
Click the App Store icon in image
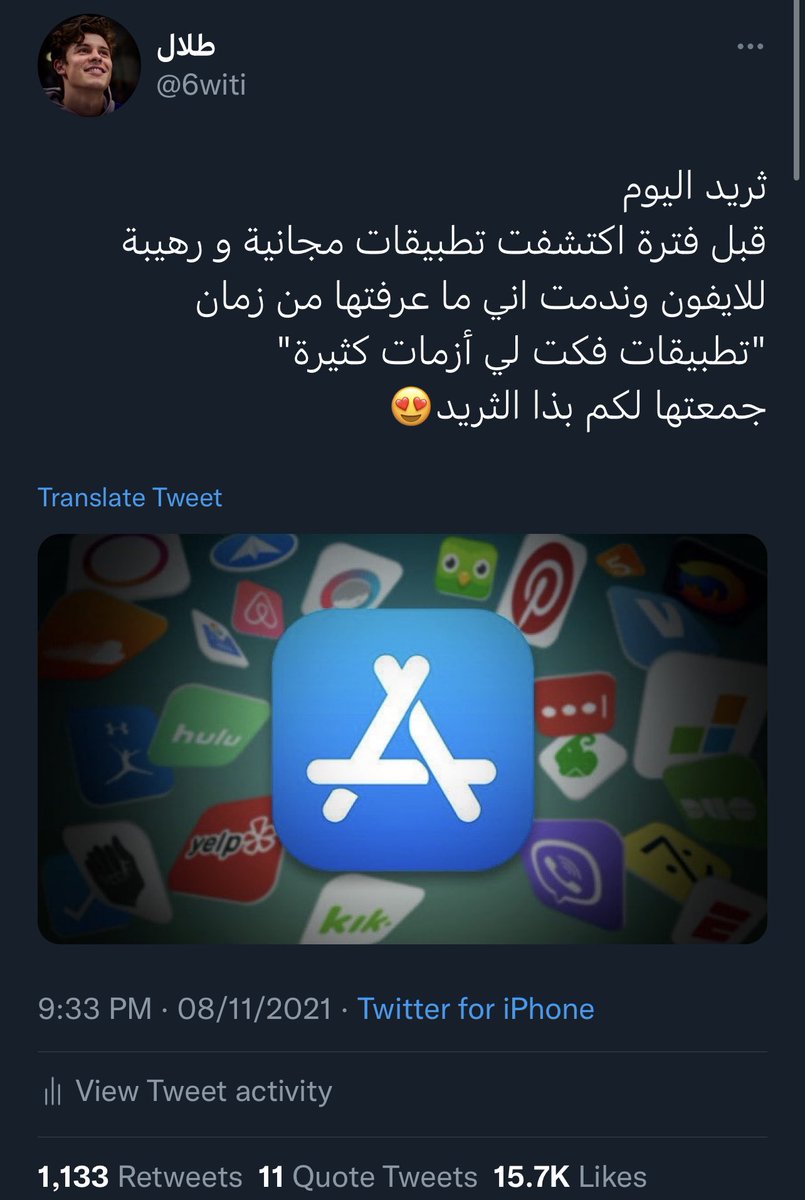[x=402, y=740]
